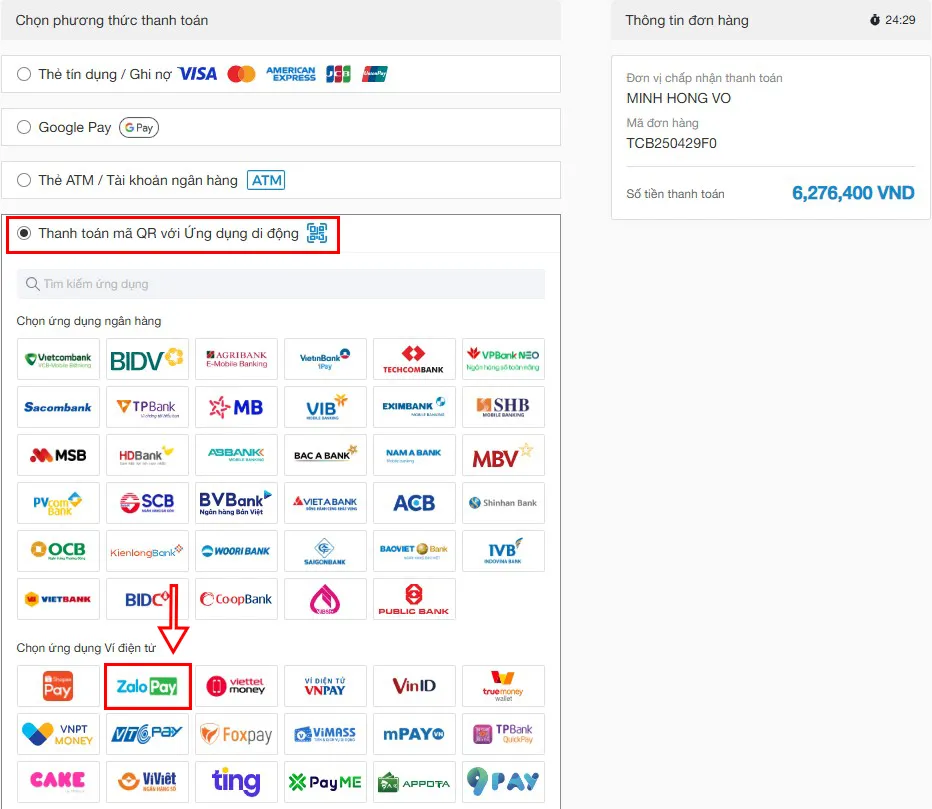
Task: Select the Google Pay radio button
Action: (24, 127)
